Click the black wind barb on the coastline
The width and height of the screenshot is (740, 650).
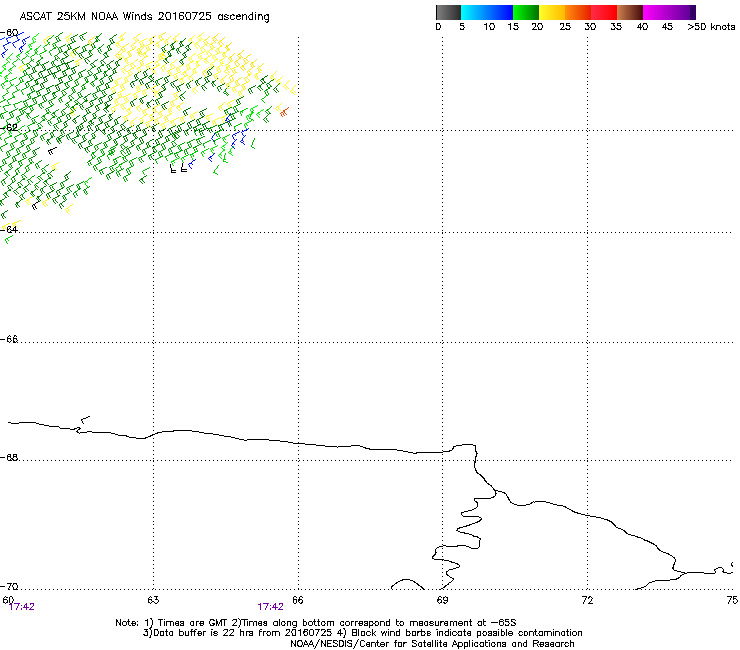click(x=85, y=420)
